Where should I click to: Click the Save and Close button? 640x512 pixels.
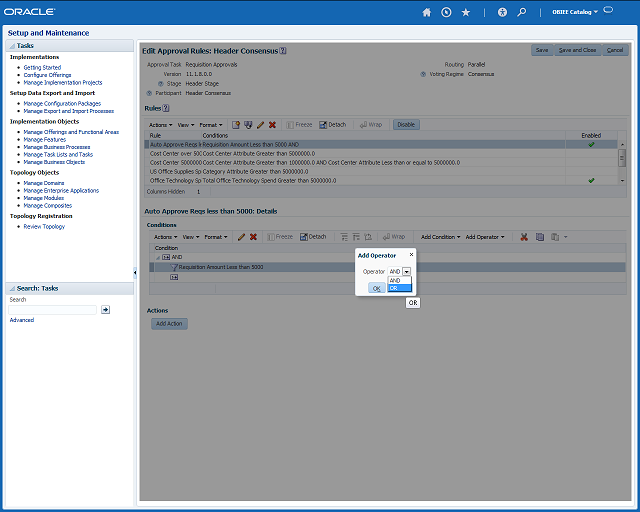click(577, 50)
